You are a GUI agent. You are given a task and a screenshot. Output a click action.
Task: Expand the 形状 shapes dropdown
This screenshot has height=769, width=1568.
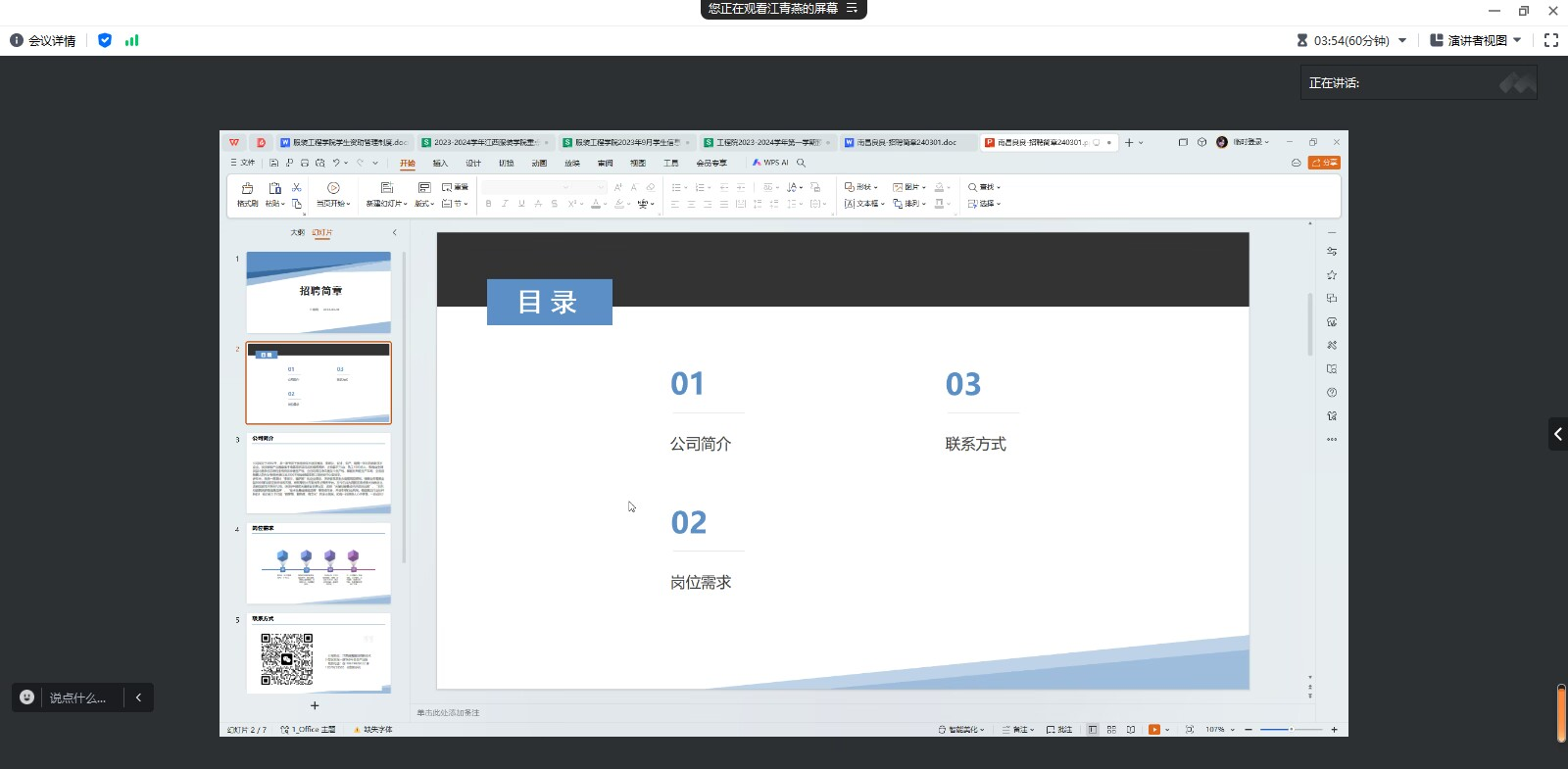pyautogui.click(x=861, y=187)
